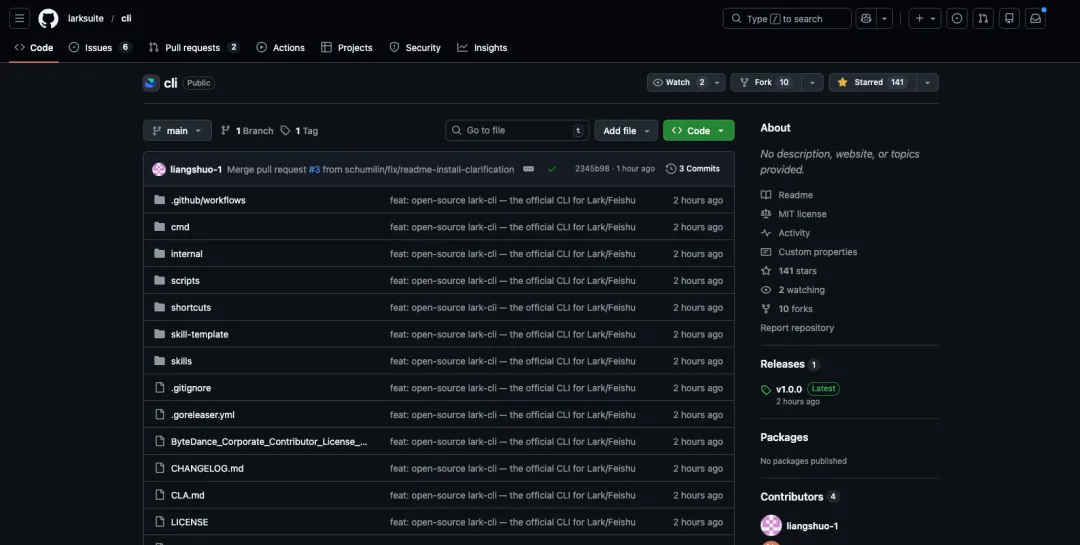The height and width of the screenshot is (545, 1080).
Task: Focus the Go to file search box
Action: [x=517, y=130]
